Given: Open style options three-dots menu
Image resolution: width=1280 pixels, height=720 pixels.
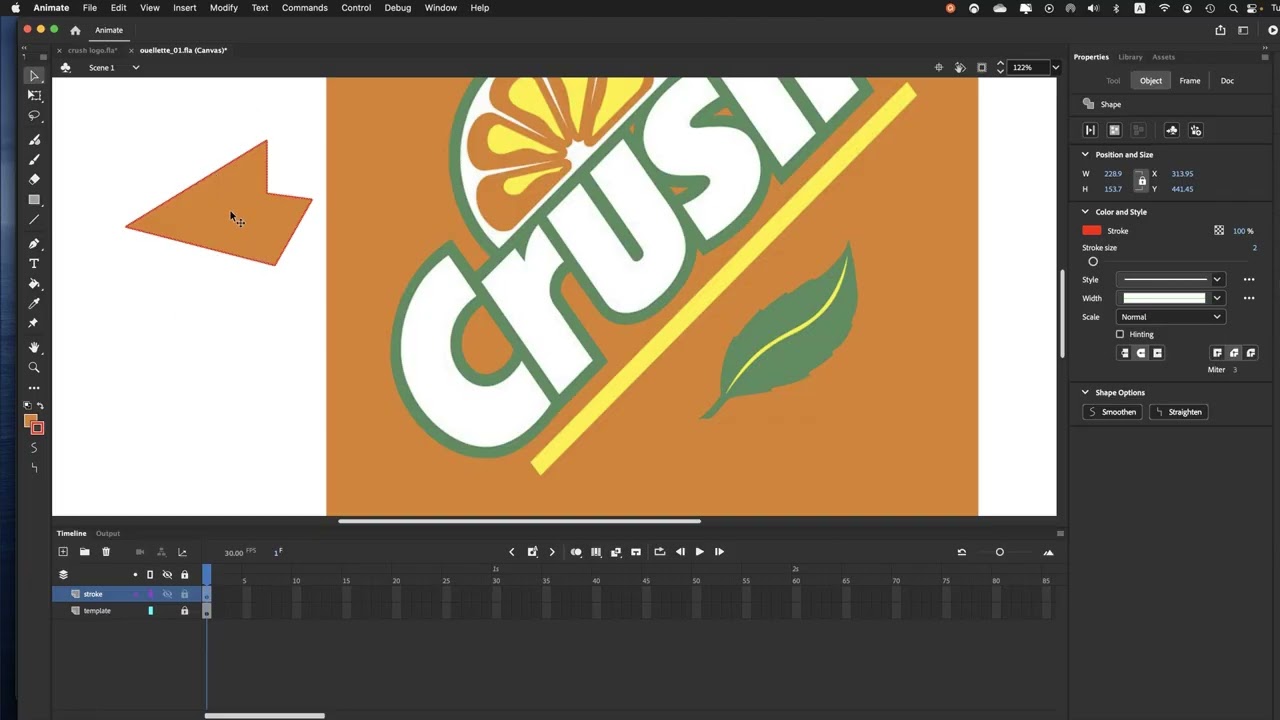Looking at the screenshot, I should pyautogui.click(x=1249, y=280).
